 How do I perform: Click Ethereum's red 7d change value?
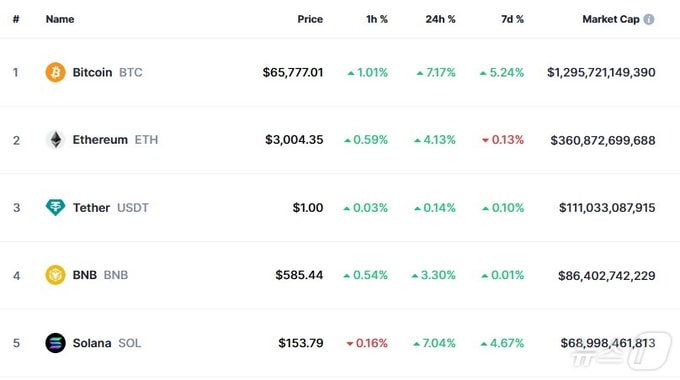507,140
